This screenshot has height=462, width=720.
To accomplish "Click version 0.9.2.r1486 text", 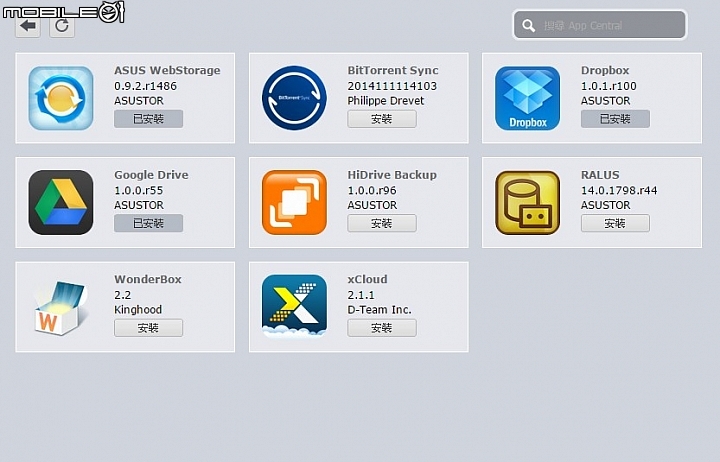I will (146, 86).
